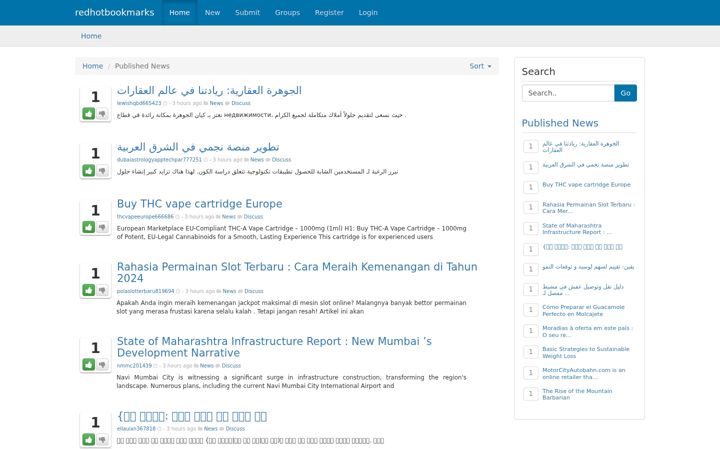Click the Home link in the gray sub-header
Screen dimensions: 720x450
coord(91,36)
